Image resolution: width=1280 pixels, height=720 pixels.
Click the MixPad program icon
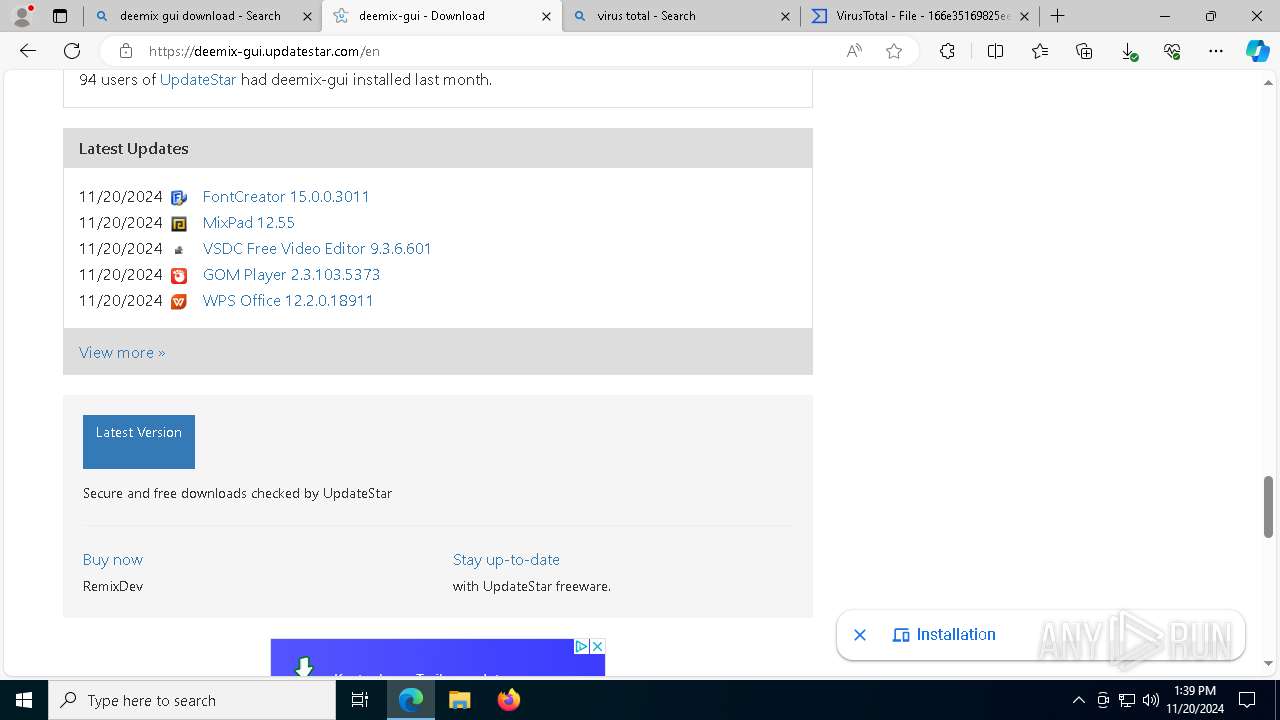tap(179, 224)
